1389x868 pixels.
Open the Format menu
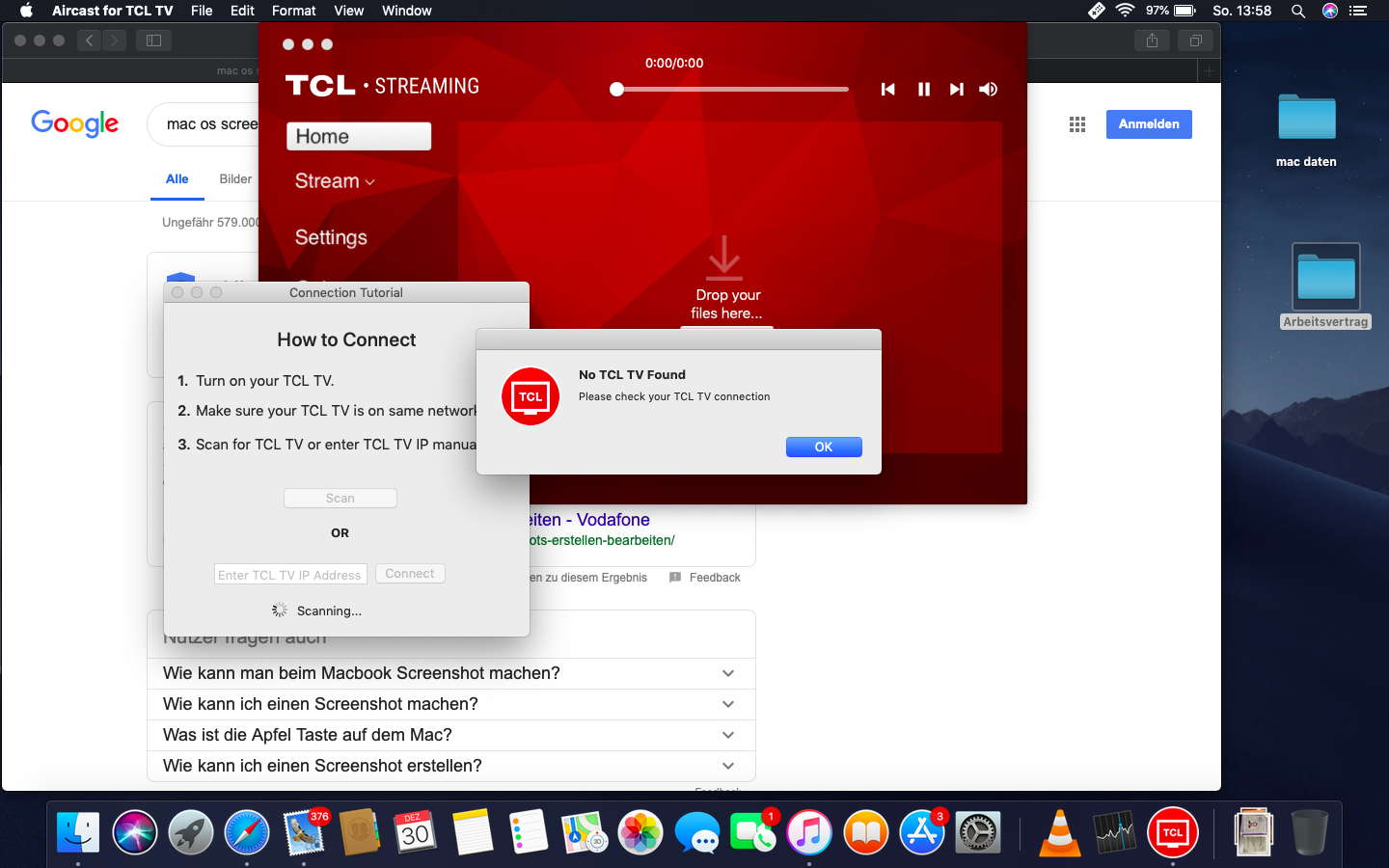(294, 11)
